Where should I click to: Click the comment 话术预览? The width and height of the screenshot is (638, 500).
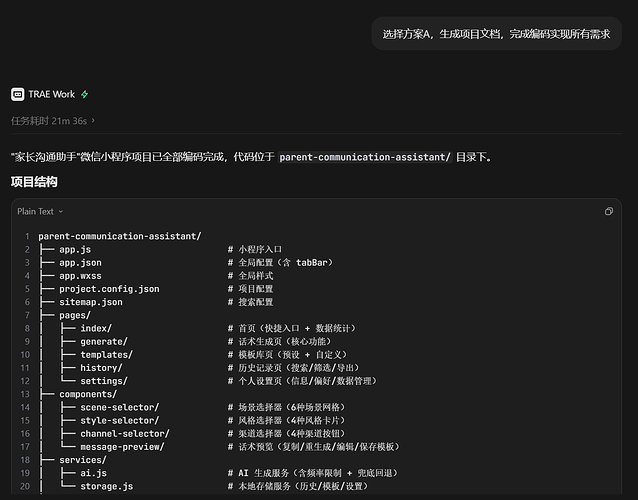(x=314, y=447)
